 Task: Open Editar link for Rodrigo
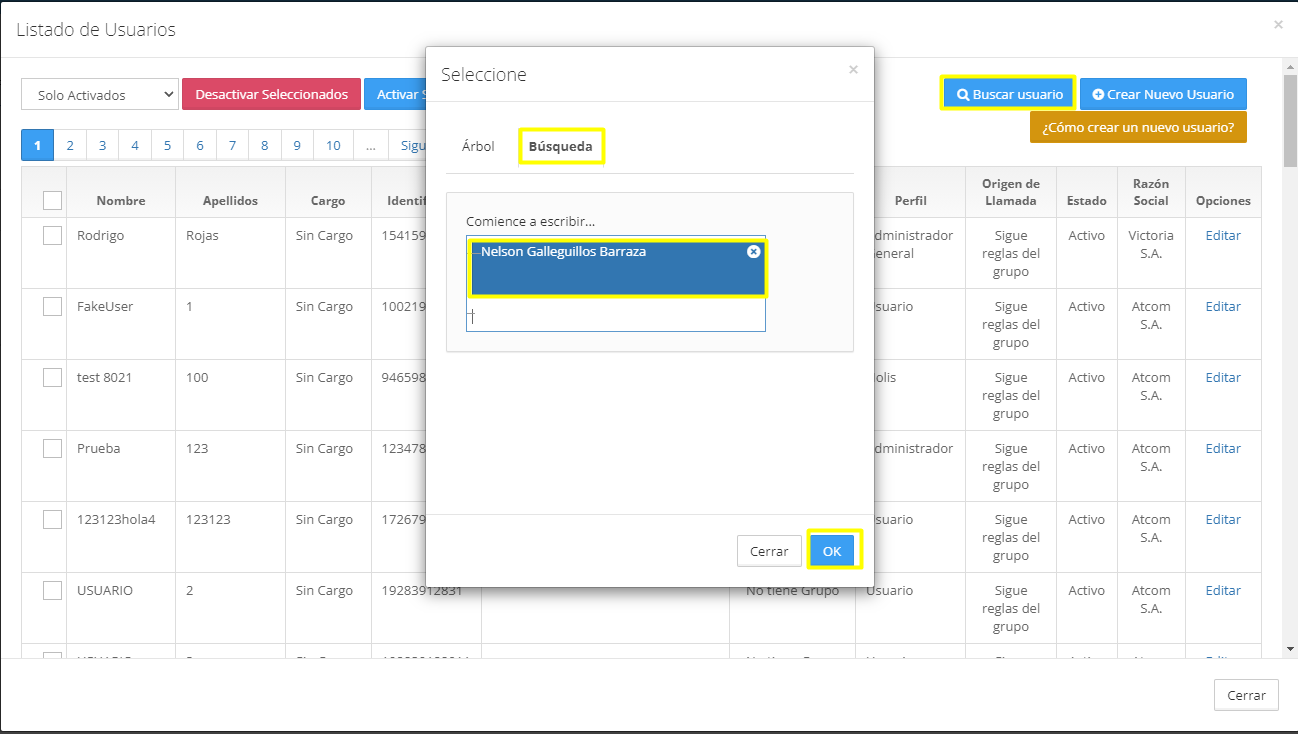coord(1222,236)
